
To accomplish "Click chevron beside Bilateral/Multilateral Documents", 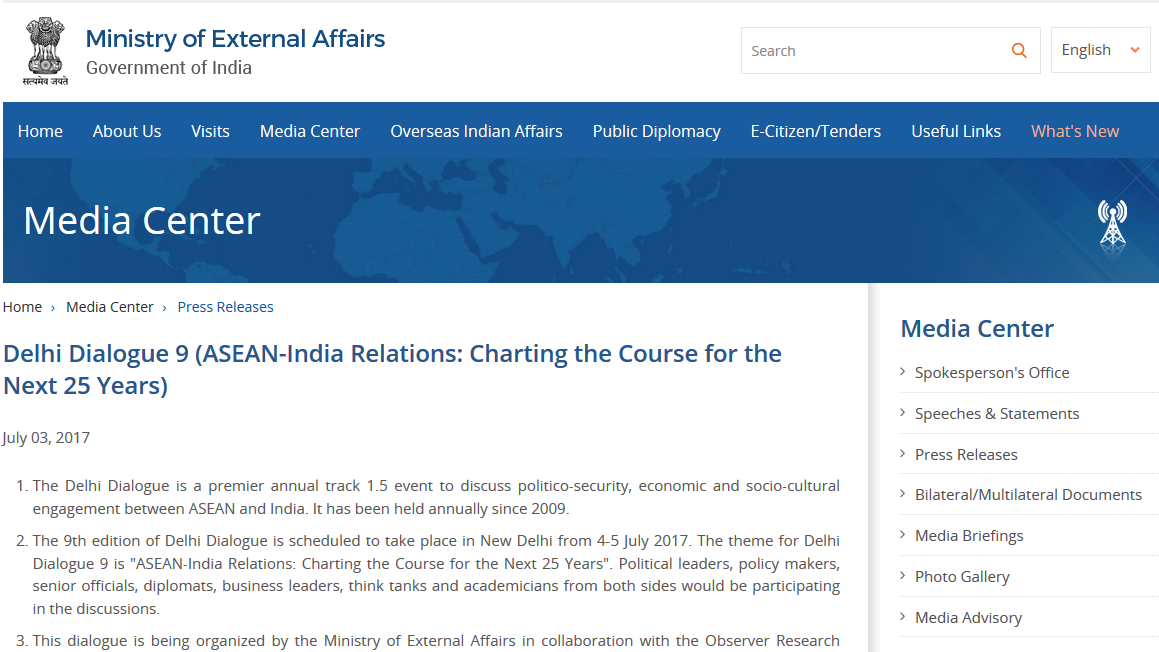I will (x=903, y=493).
